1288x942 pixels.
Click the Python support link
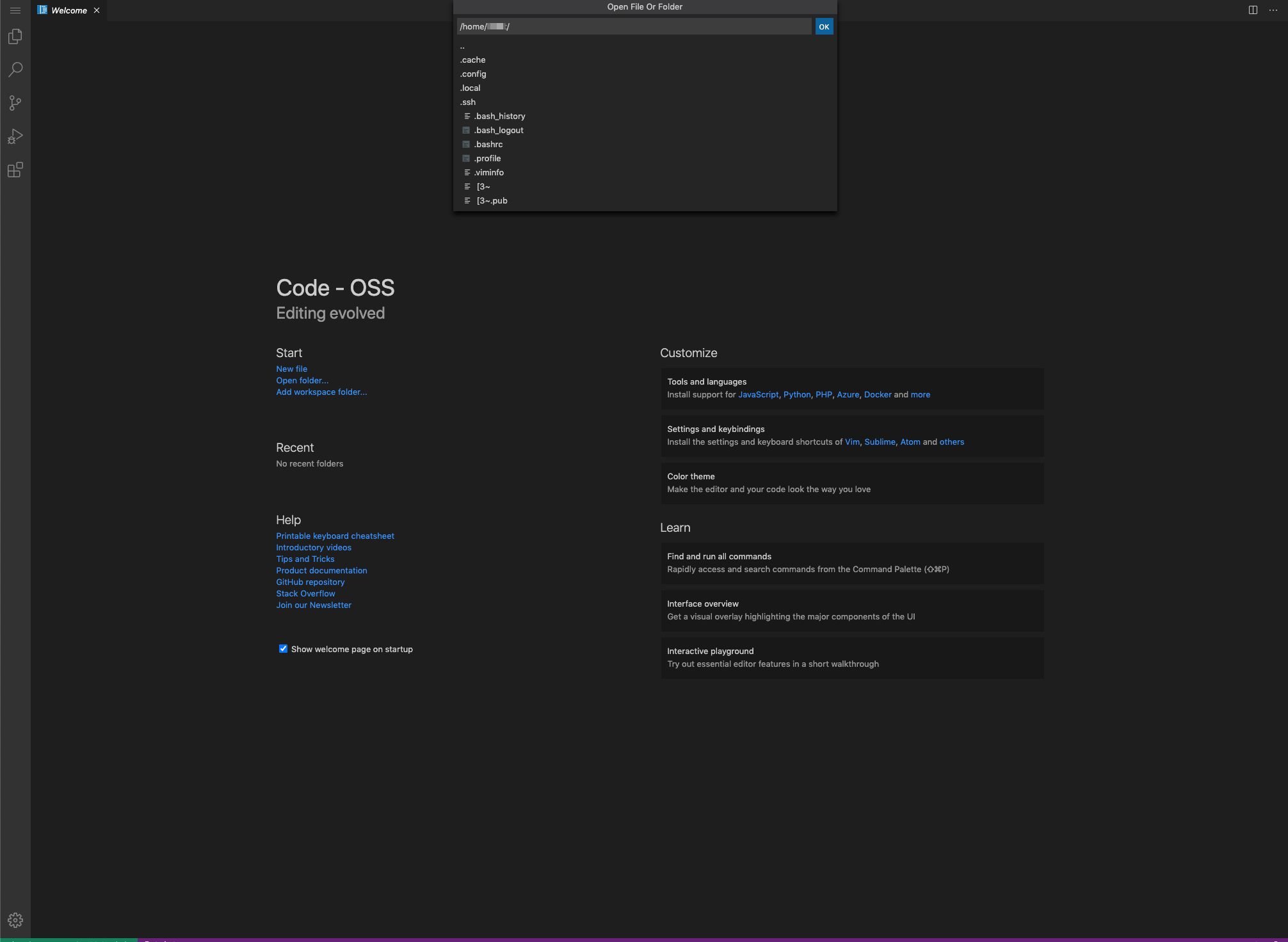point(797,395)
